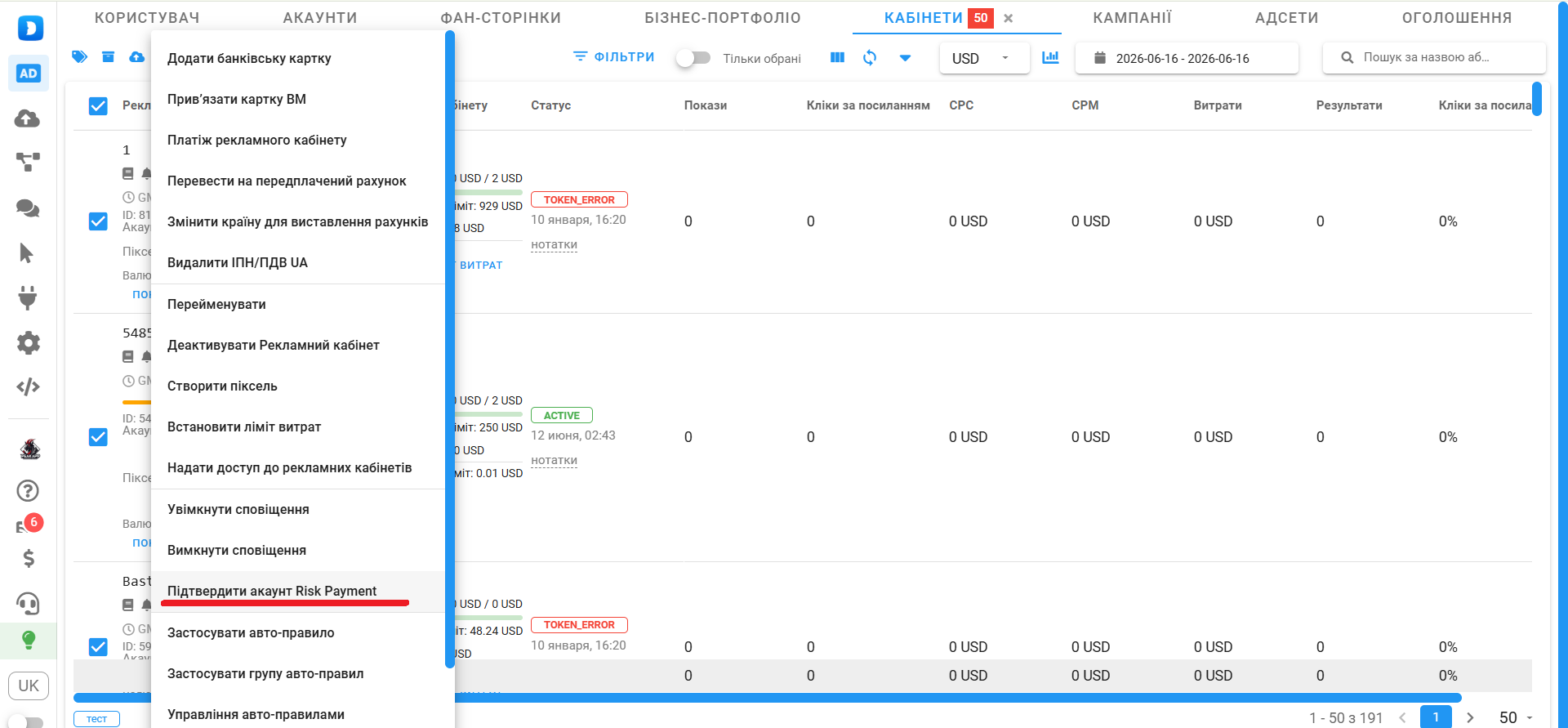
Task: Toggle the select-all header checkbox
Action: 98,105
